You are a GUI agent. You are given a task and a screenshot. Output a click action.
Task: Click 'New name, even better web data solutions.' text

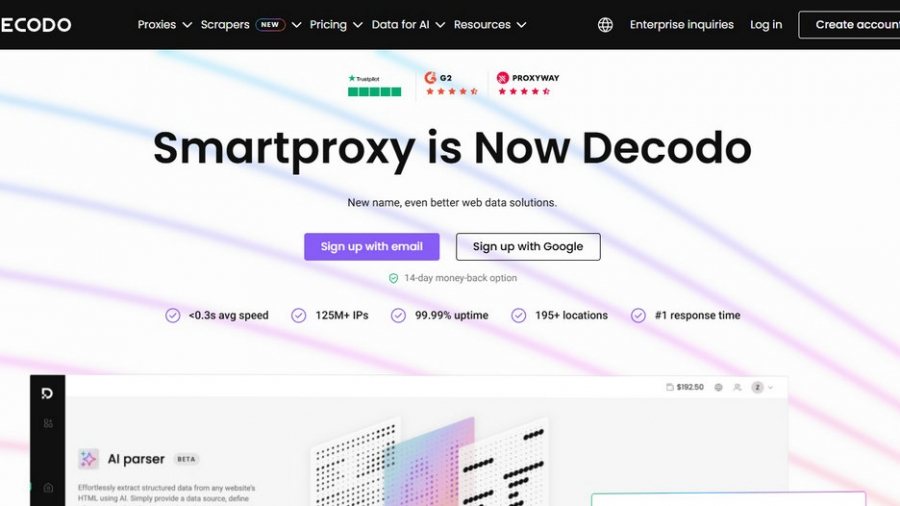pyautogui.click(x=452, y=203)
